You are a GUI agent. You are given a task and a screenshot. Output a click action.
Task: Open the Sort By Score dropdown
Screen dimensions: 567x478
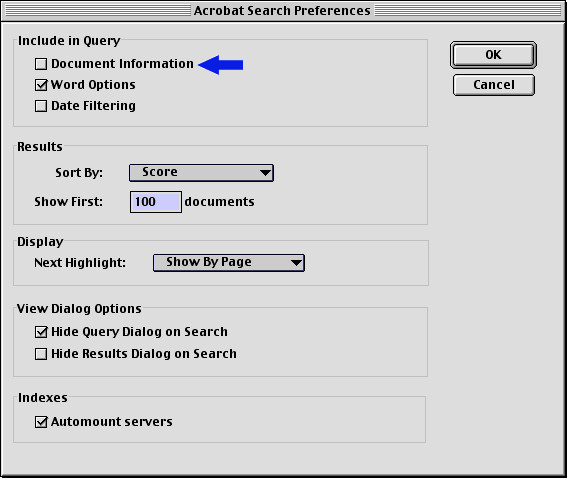(201, 172)
